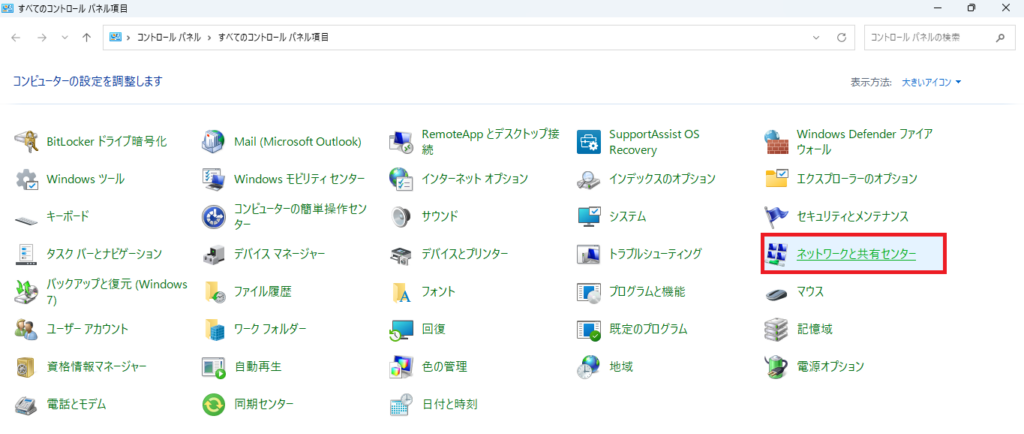Click the search magnifier icon

[1000, 37]
